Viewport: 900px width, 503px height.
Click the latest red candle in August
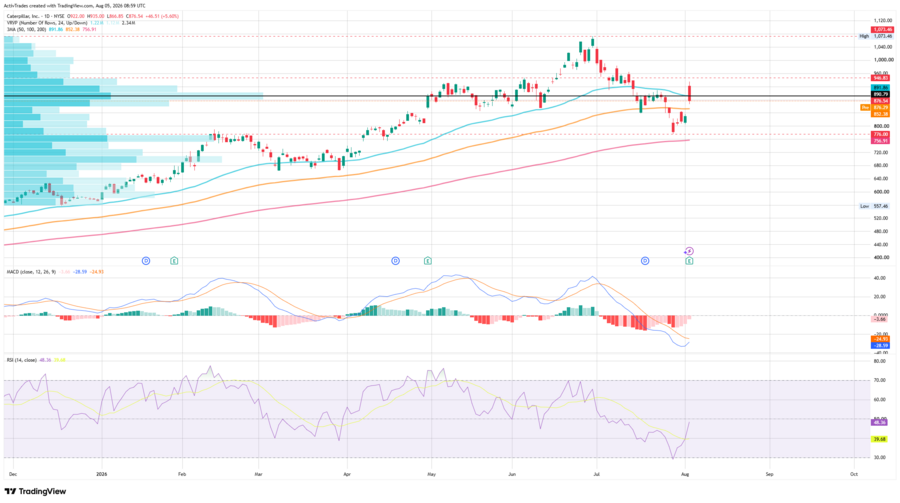689,92
